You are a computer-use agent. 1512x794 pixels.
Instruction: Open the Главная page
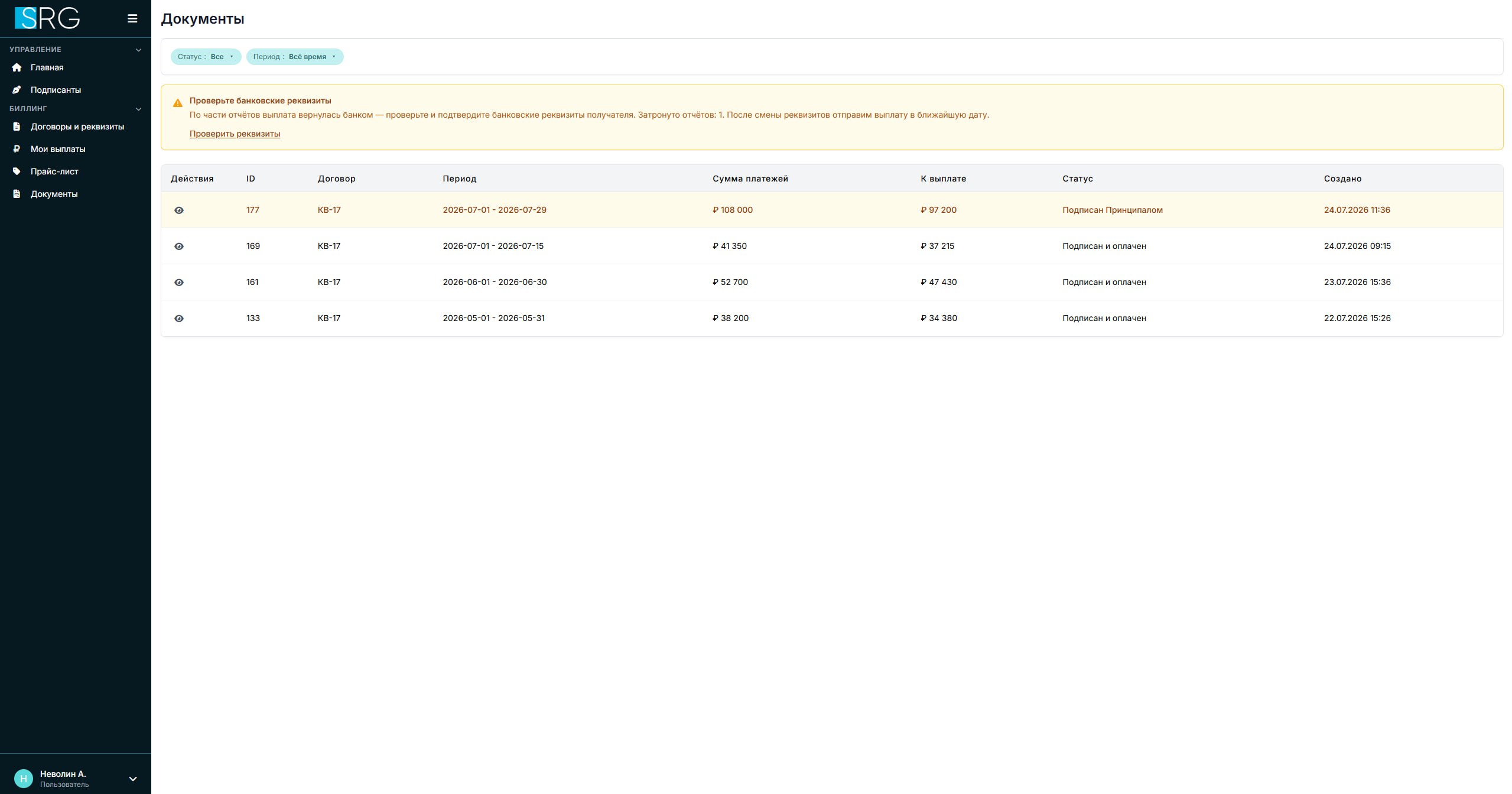47,67
